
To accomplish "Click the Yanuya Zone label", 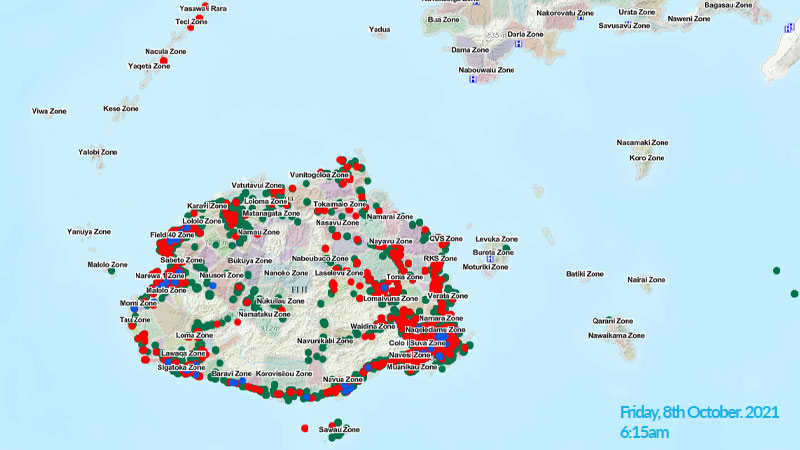I will pyautogui.click(x=89, y=231).
